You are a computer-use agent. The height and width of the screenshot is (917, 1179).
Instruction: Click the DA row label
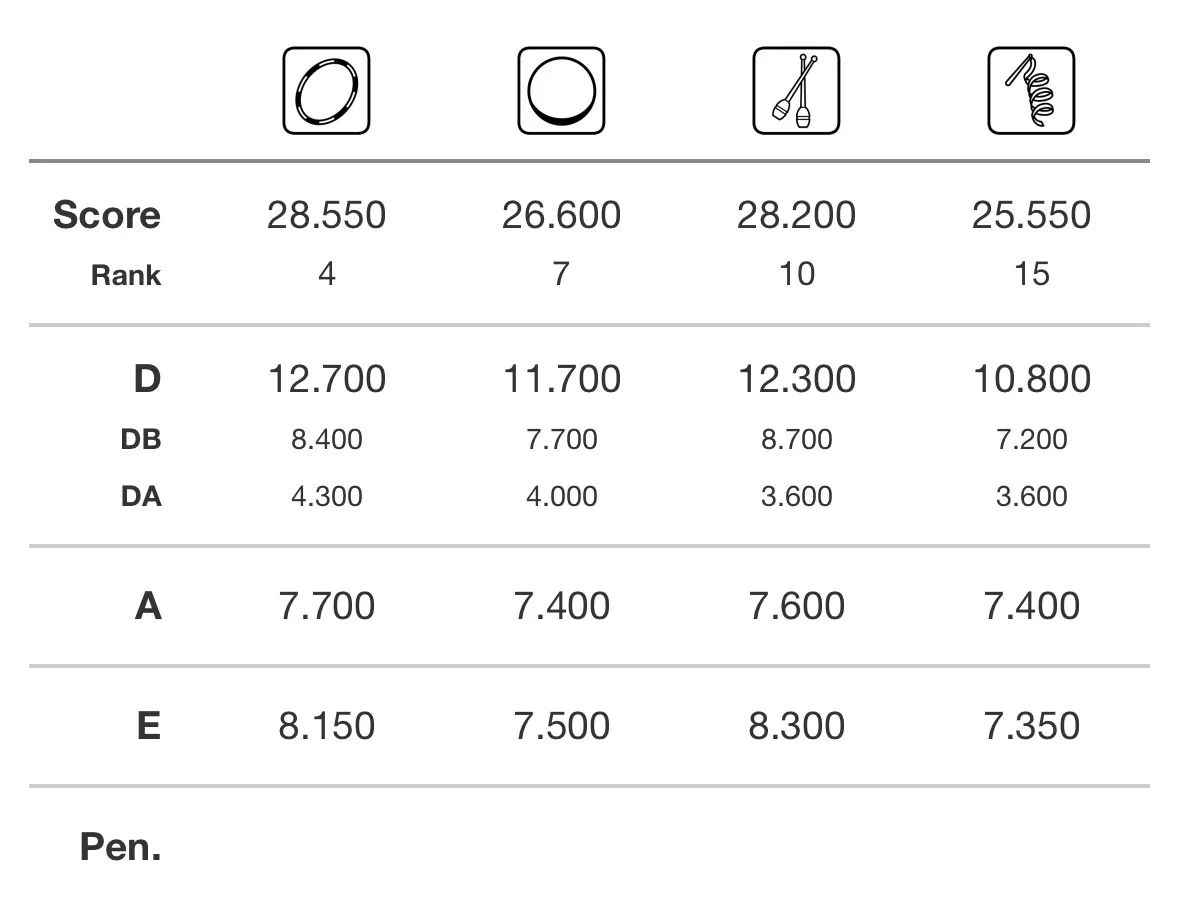(141, 496)
